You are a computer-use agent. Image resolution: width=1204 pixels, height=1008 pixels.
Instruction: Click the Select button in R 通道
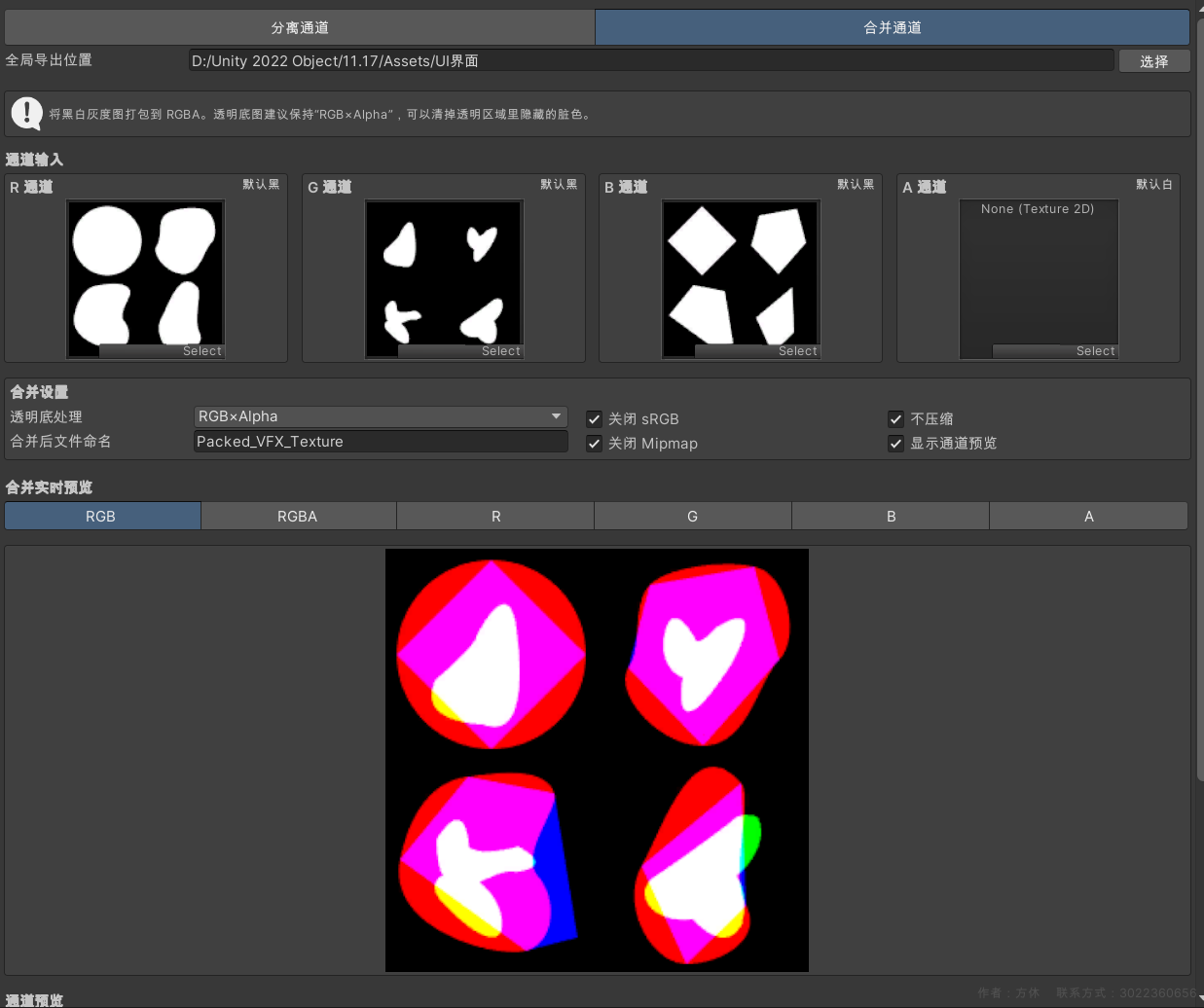pos(162,351)
